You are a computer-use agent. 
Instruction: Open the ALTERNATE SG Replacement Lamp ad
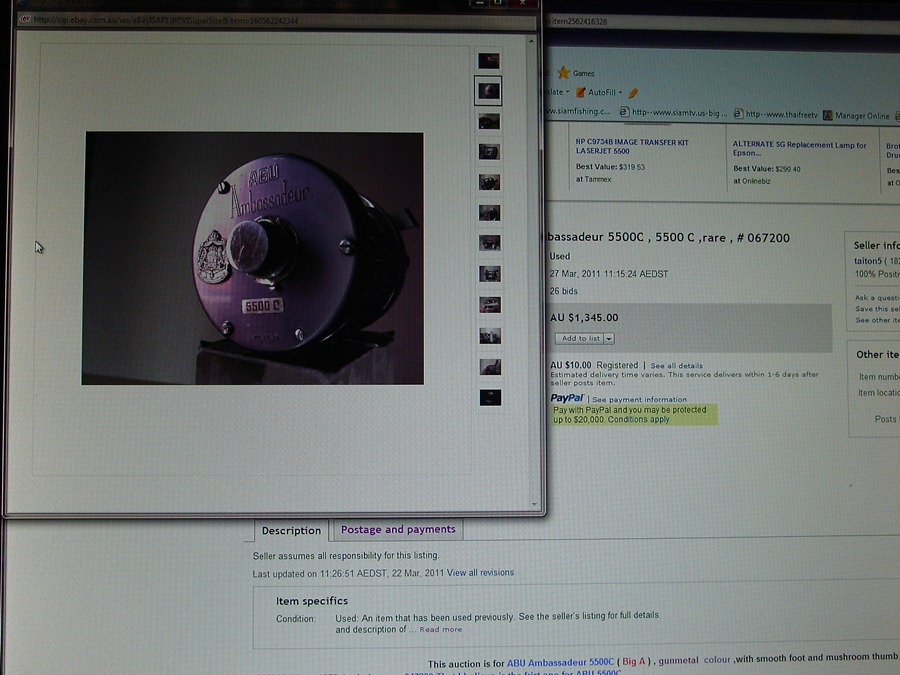800,149
